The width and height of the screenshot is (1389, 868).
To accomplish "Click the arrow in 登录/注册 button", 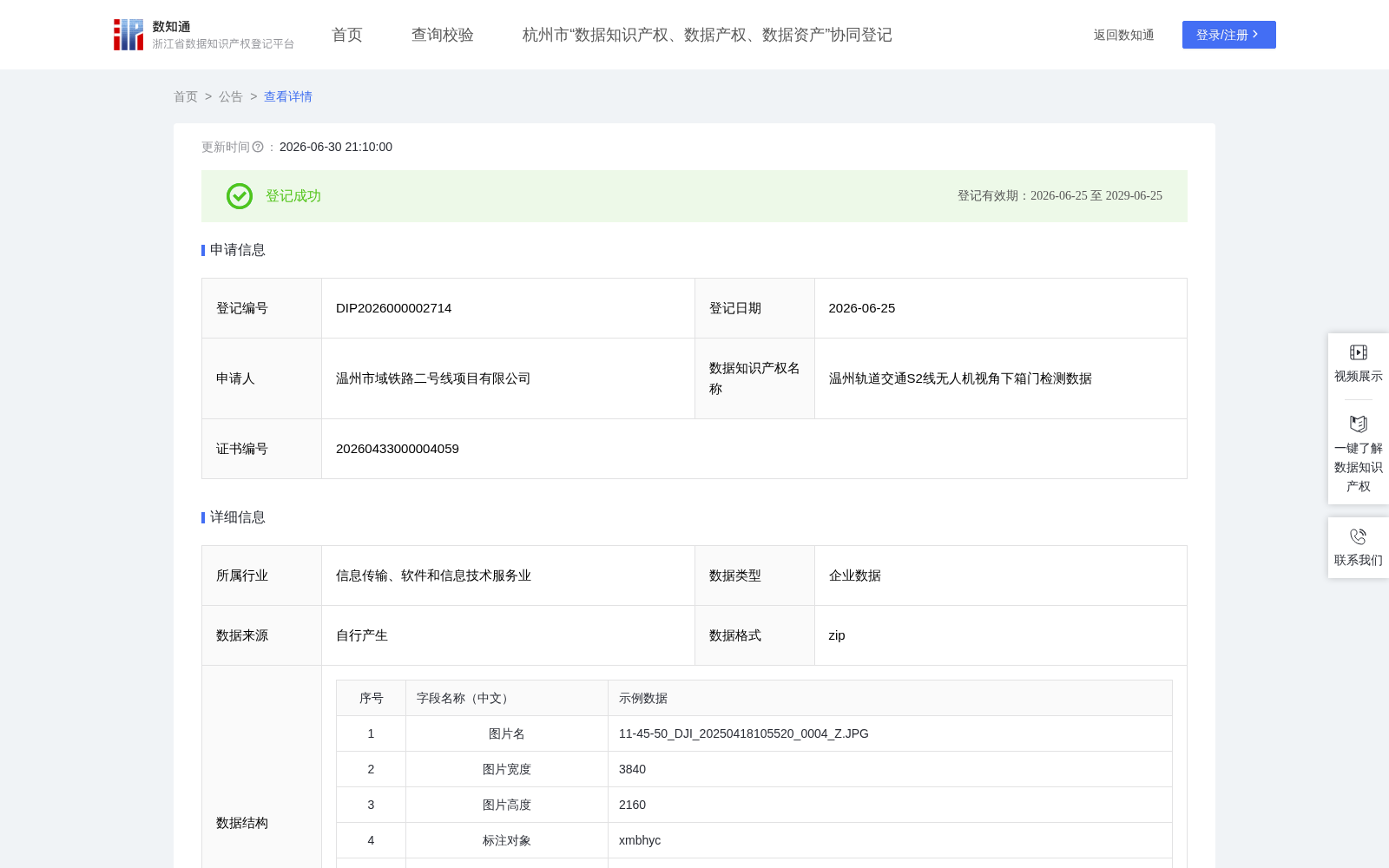I will coord(1255,35).
